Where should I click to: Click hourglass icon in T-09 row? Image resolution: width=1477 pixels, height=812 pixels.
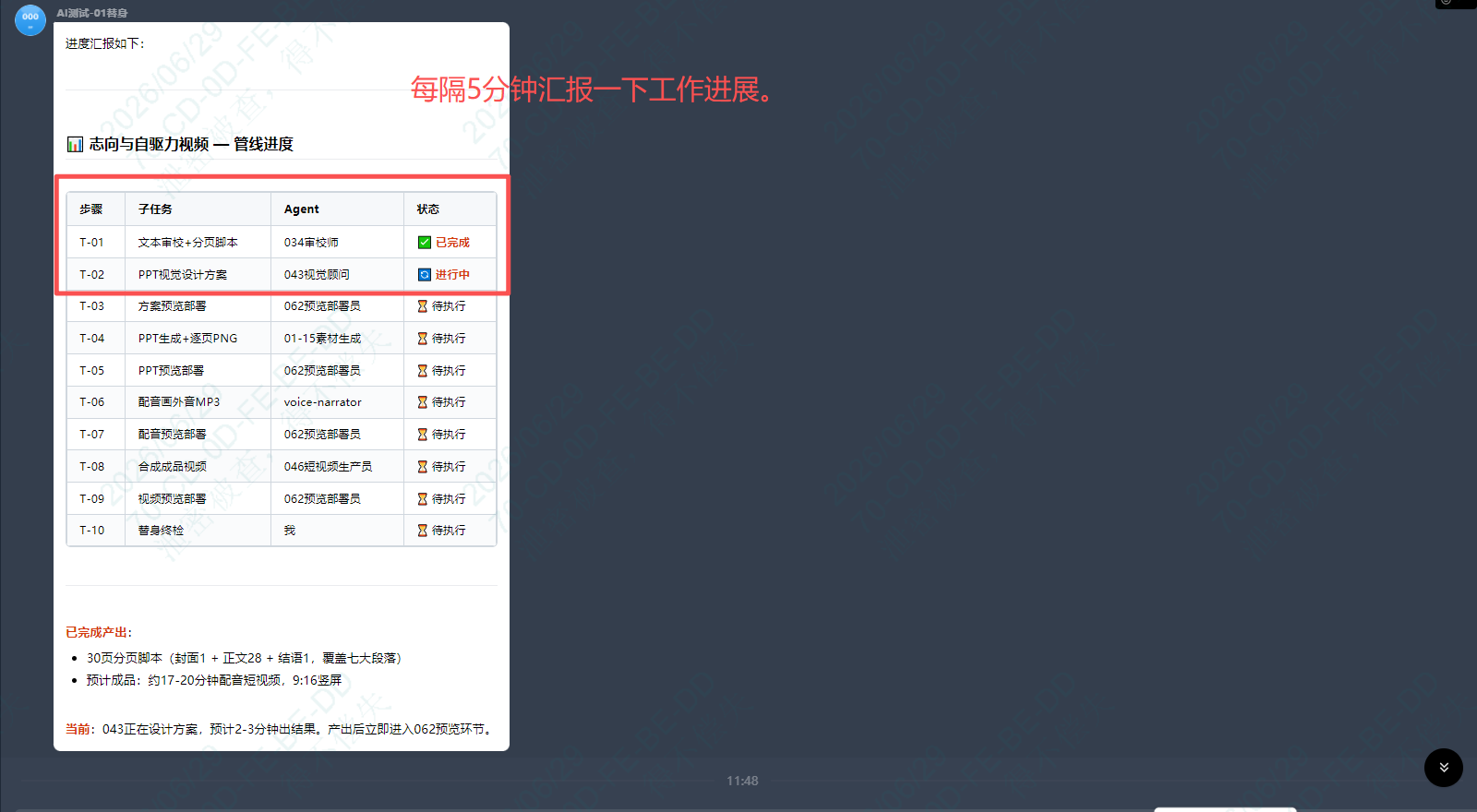423,499
